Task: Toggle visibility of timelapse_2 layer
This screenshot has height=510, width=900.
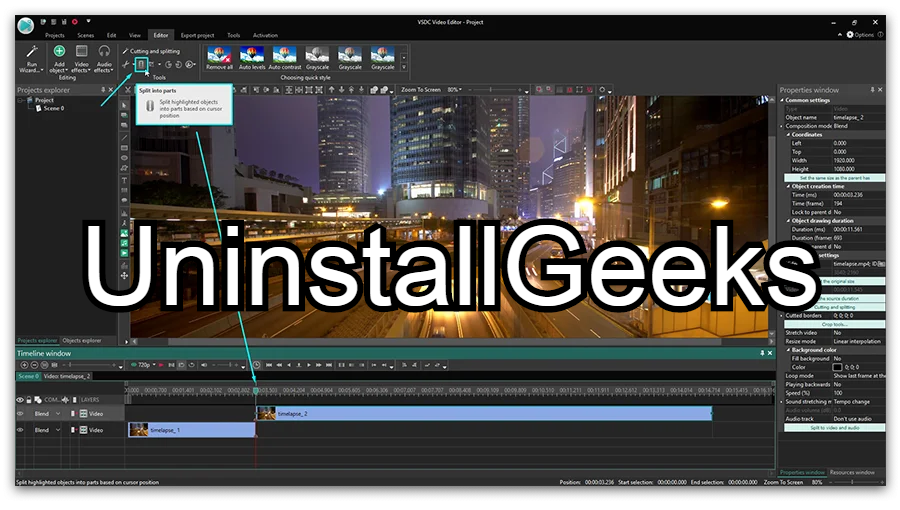Action: coord(20,414)
